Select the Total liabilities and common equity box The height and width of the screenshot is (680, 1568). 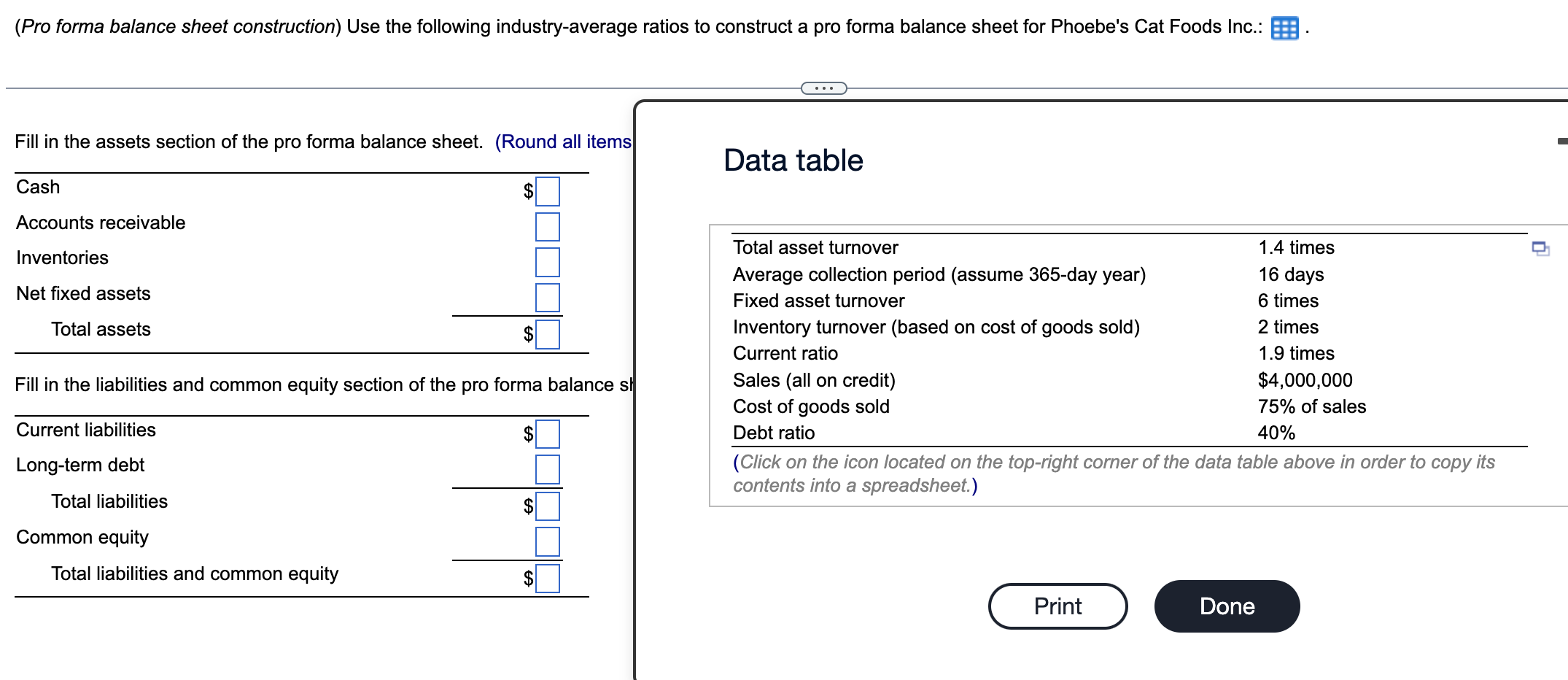[x=547, y=579]
